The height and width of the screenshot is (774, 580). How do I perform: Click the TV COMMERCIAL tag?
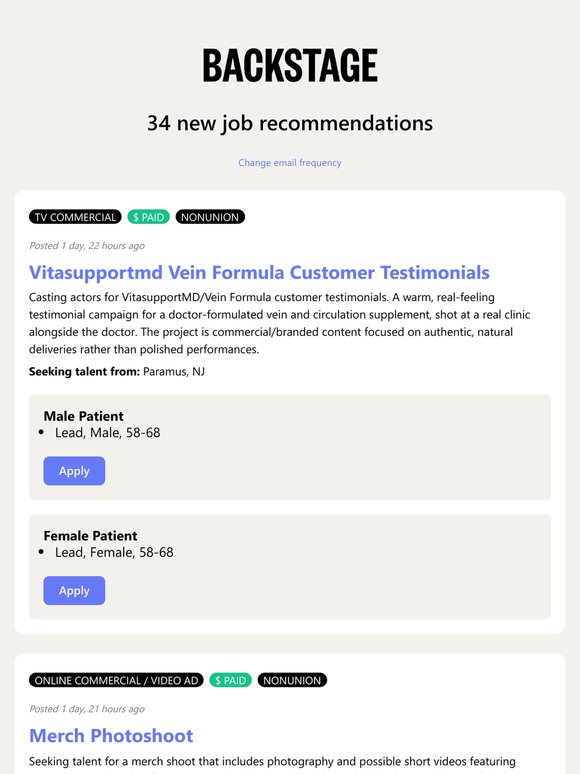(x=75, y=217)
